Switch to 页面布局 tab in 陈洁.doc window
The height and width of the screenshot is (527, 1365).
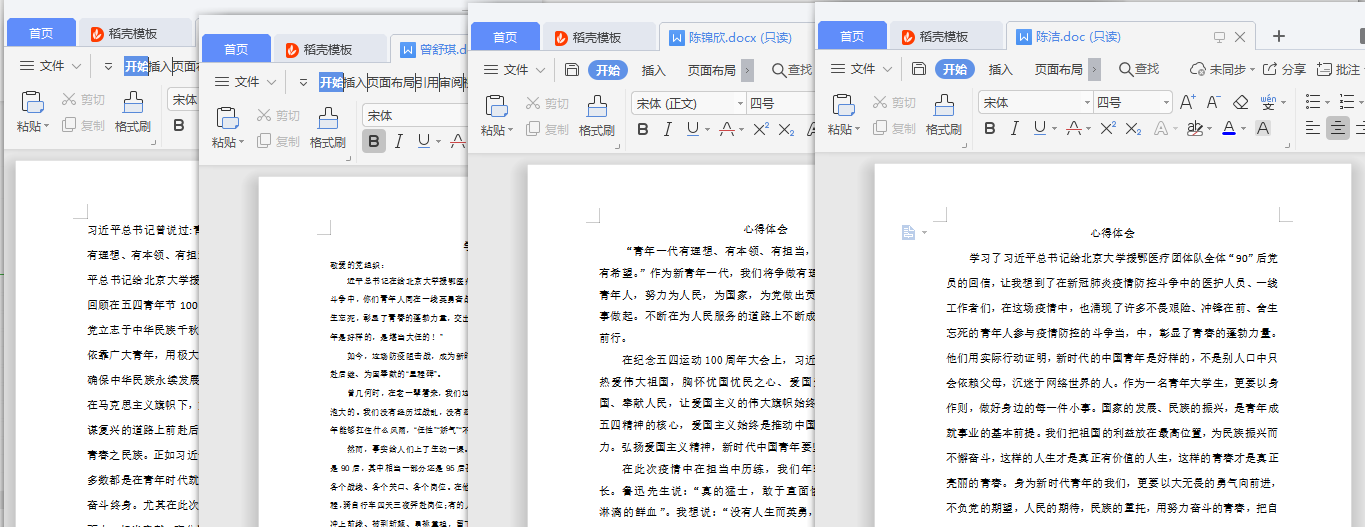[1058, 69]
